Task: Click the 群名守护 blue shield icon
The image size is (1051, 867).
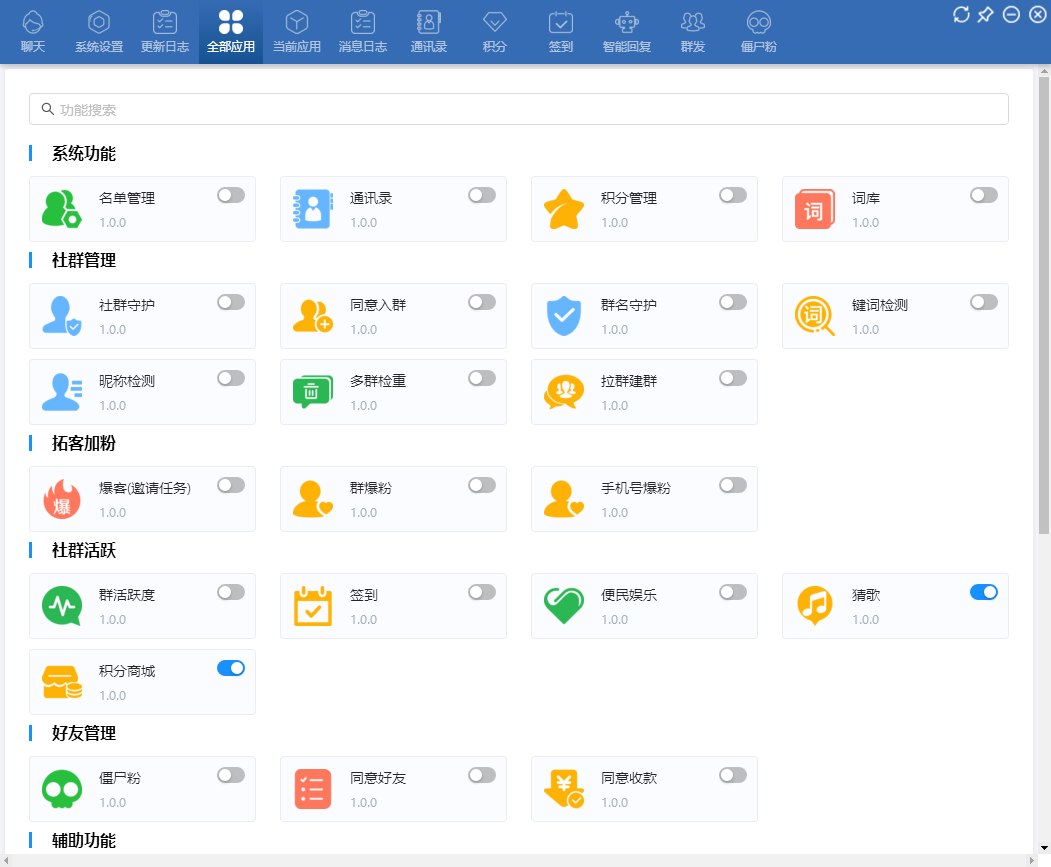Action: point(563,316)
